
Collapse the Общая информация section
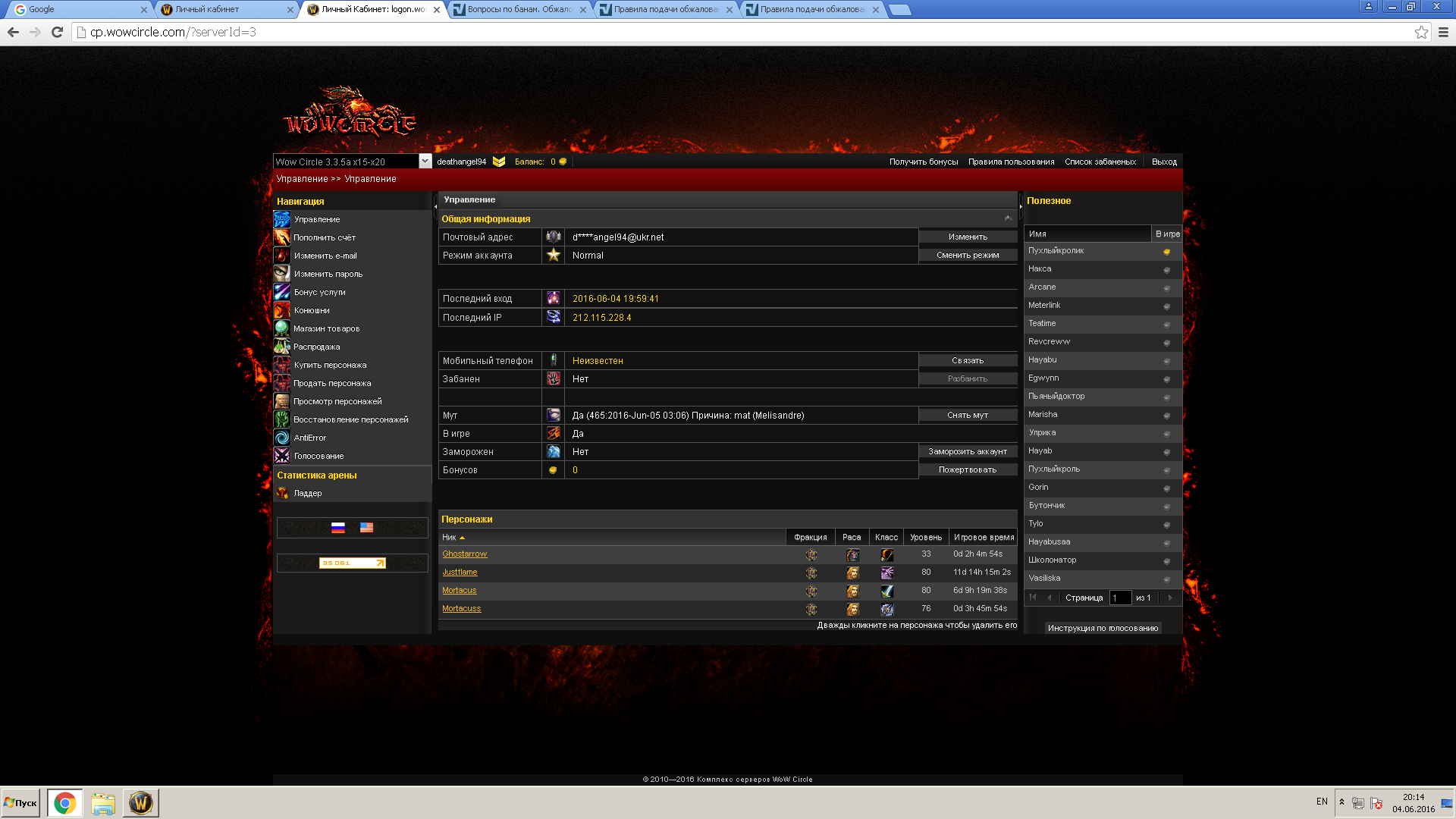(x=1008, y=218)
